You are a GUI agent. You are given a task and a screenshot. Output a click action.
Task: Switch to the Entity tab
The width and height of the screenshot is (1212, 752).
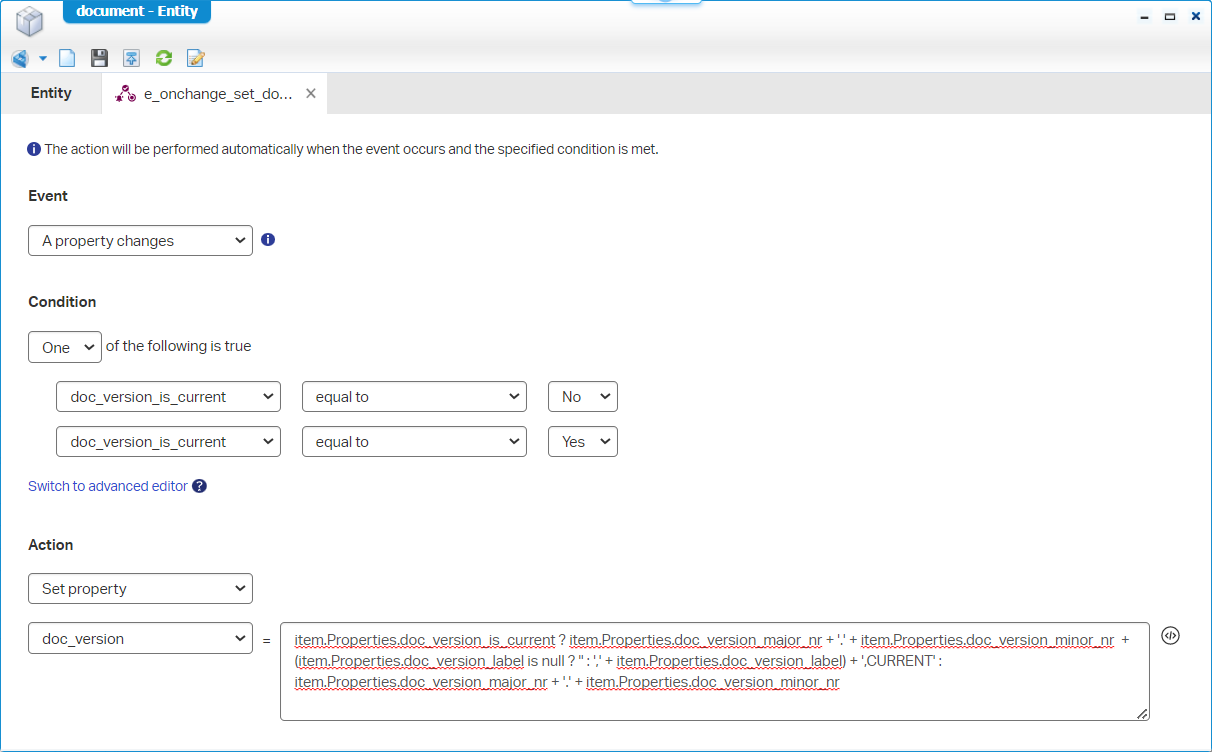pyautogui.click(x=51, y=93)
